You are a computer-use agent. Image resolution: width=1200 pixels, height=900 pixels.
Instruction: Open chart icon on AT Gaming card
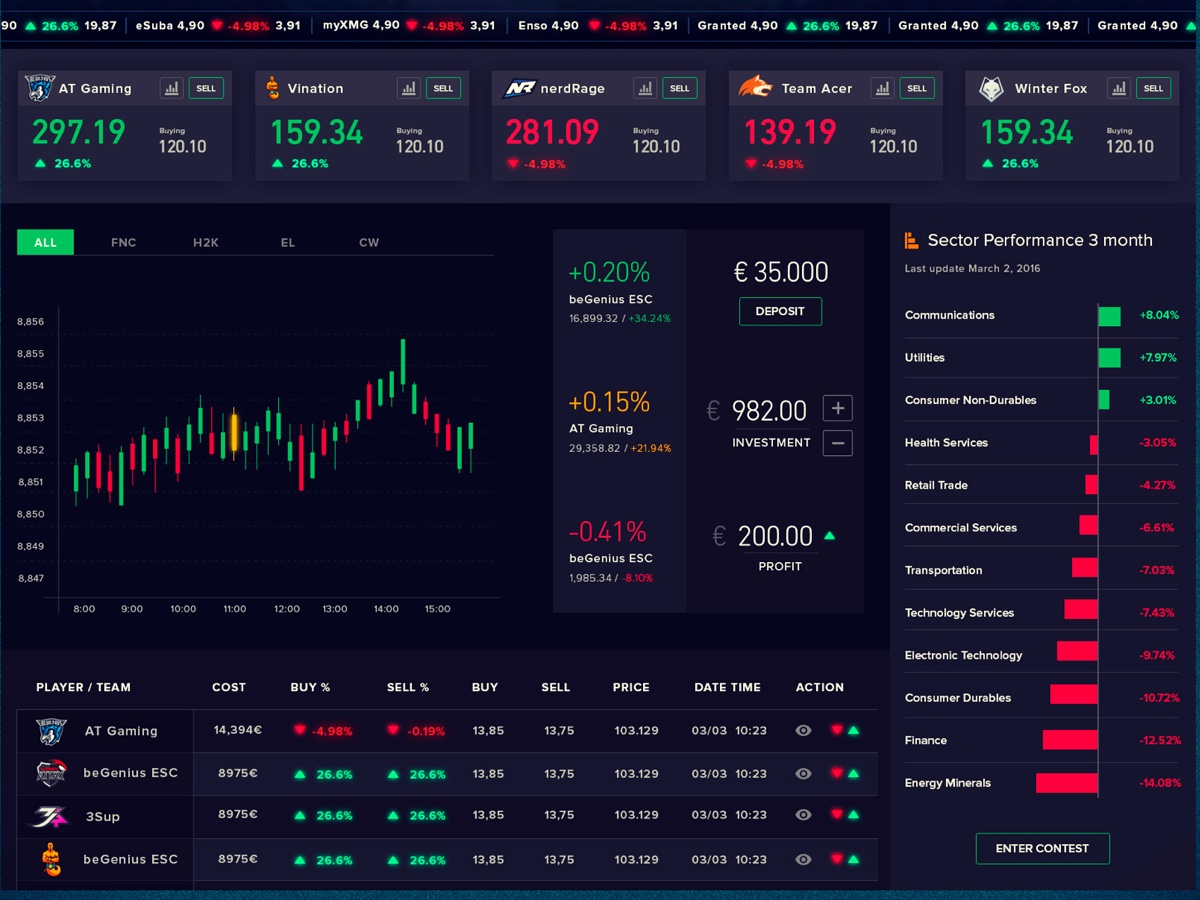click(172, 88)
